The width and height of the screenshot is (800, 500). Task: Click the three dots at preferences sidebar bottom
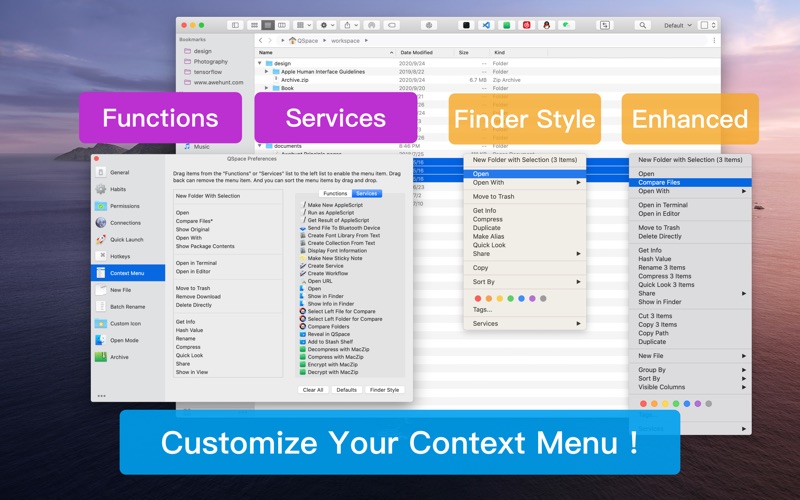(102, 396)
